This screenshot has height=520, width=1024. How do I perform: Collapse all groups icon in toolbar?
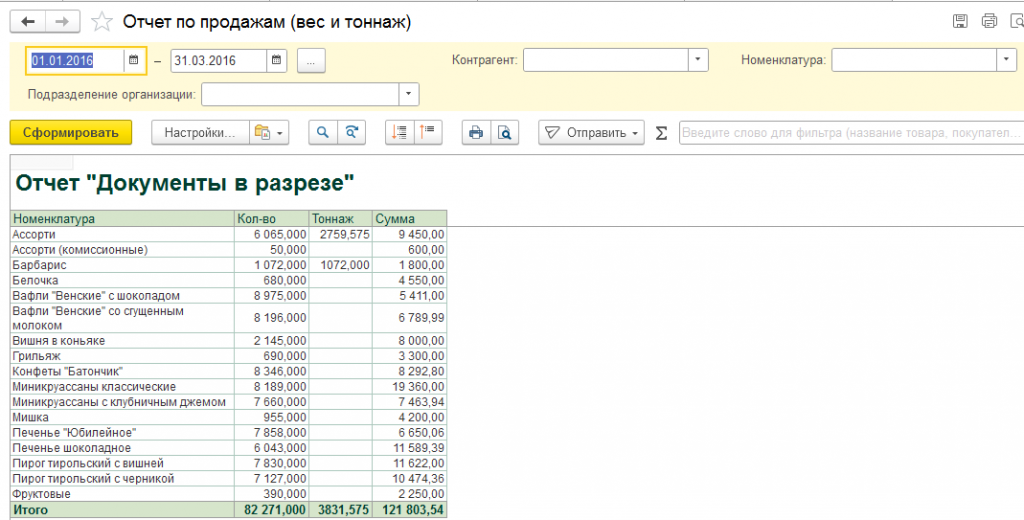click(428, 133)
